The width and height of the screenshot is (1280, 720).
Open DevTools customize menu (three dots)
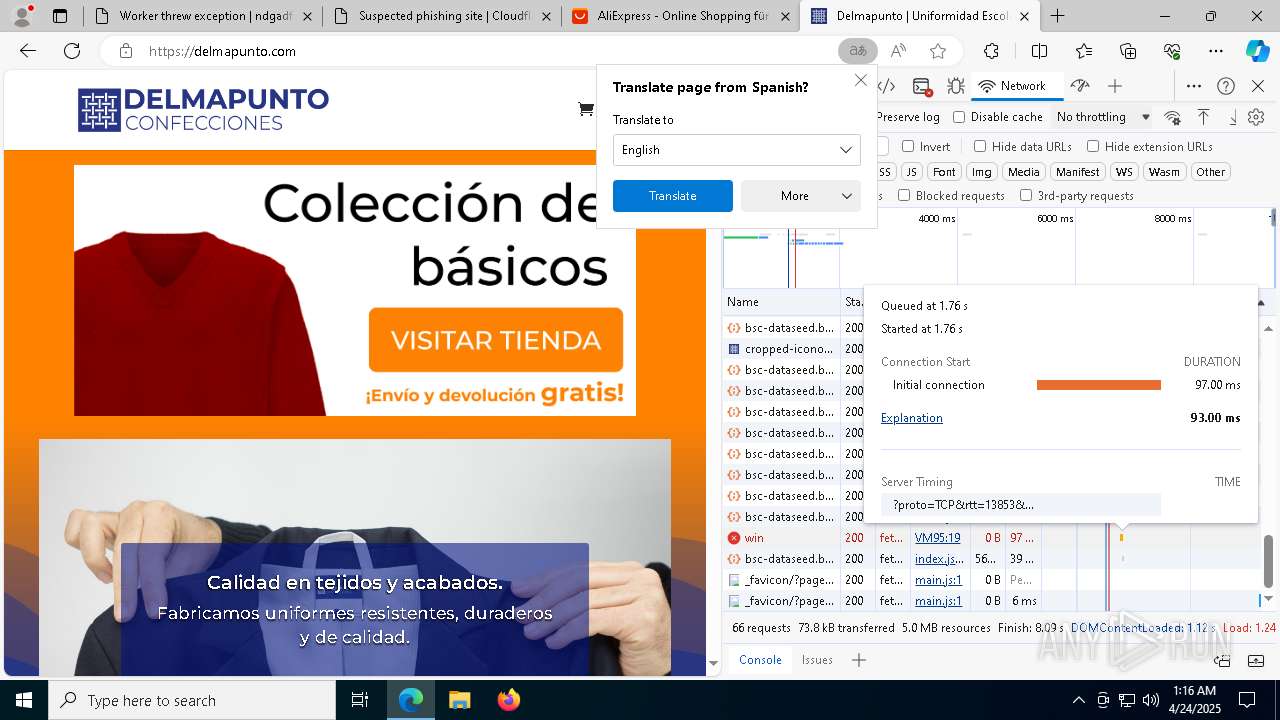tap(1194, 86)
